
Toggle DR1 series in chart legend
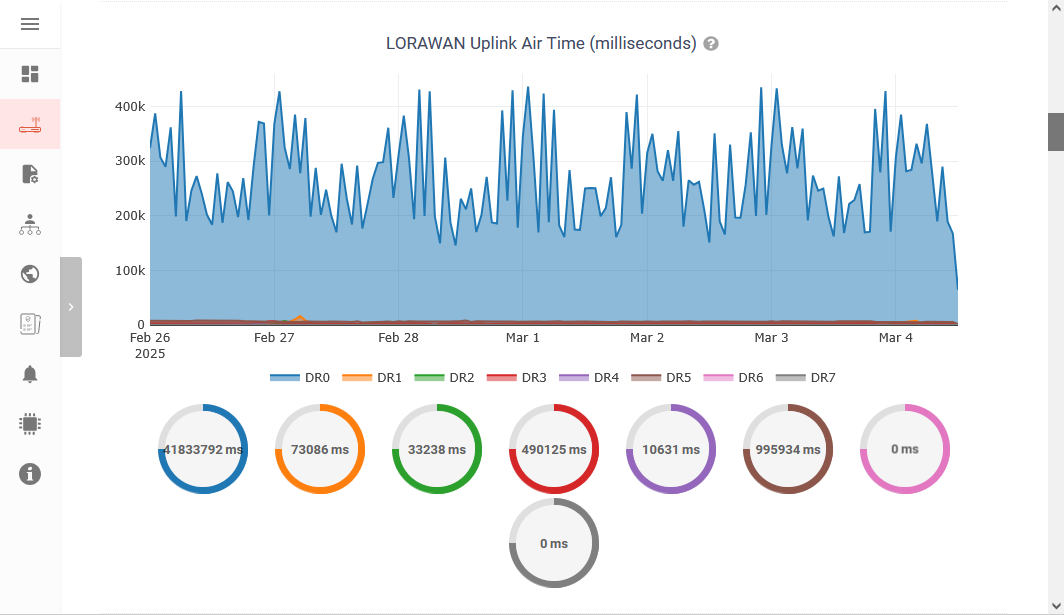372,378
